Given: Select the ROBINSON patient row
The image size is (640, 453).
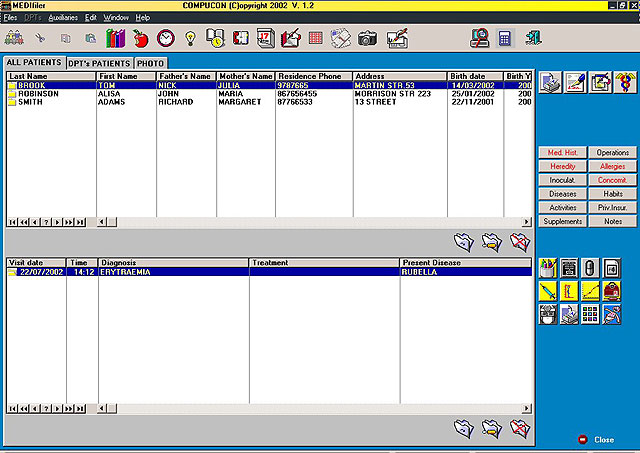Looking at the screenshot, I should tap(269, 93).
